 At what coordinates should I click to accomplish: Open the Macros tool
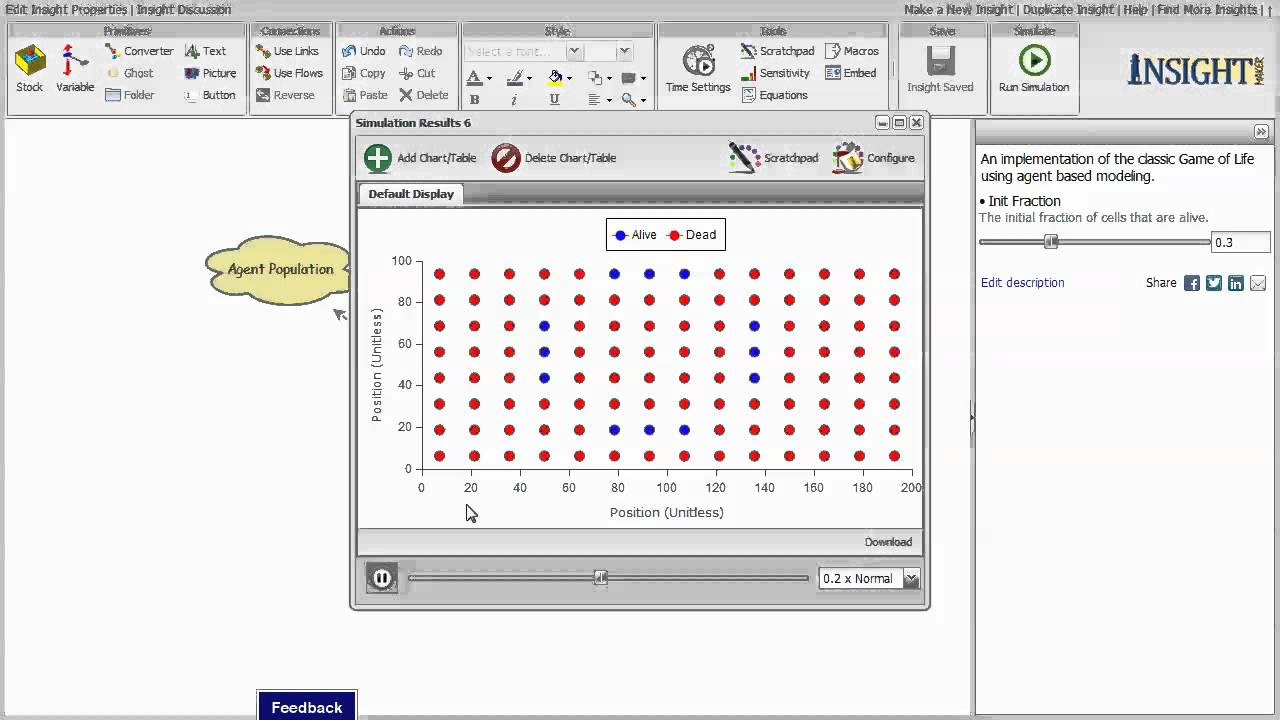point(852,51)
